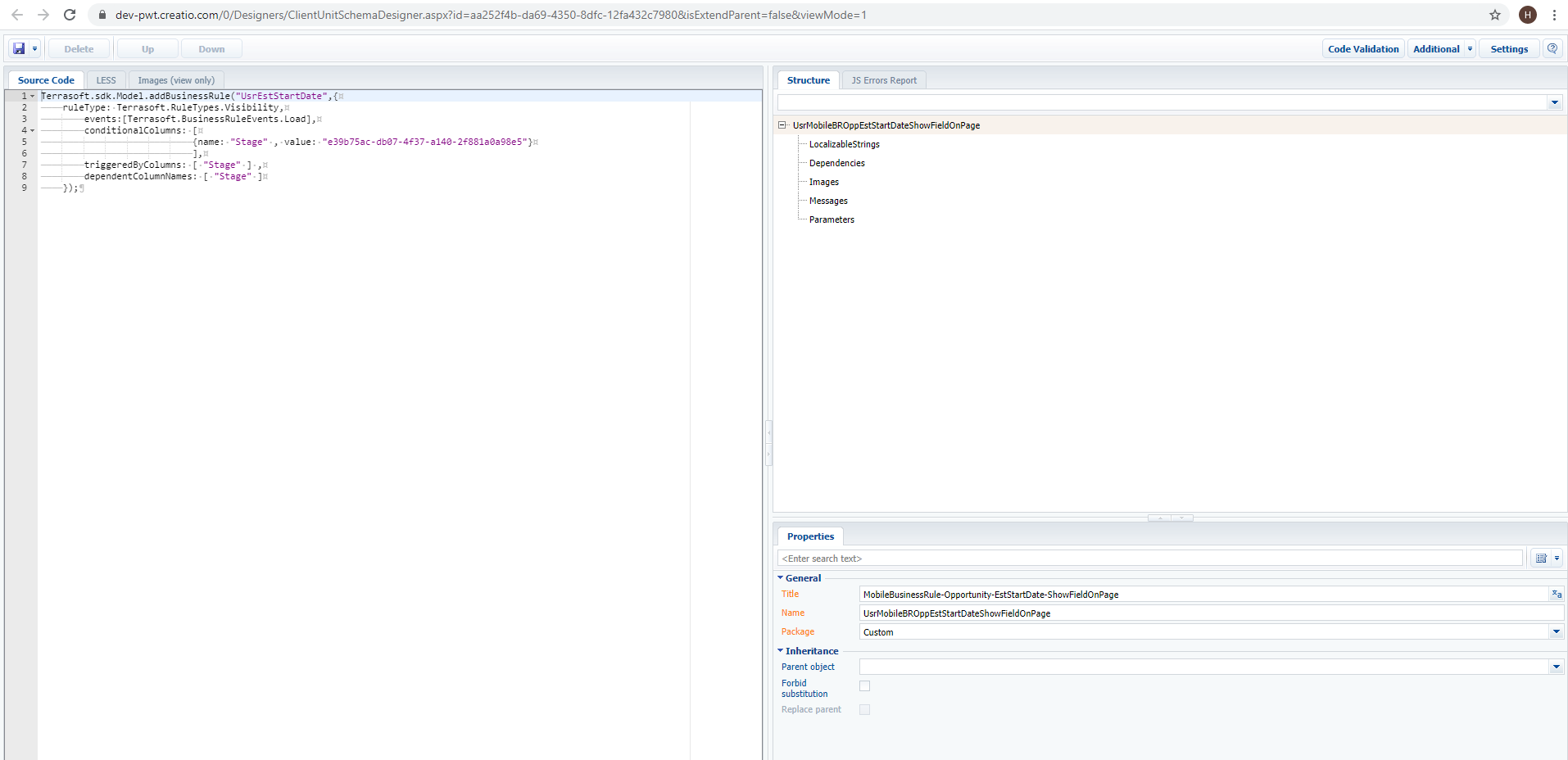Select LocalizableStrings in the structure tree

pos(845,144)
